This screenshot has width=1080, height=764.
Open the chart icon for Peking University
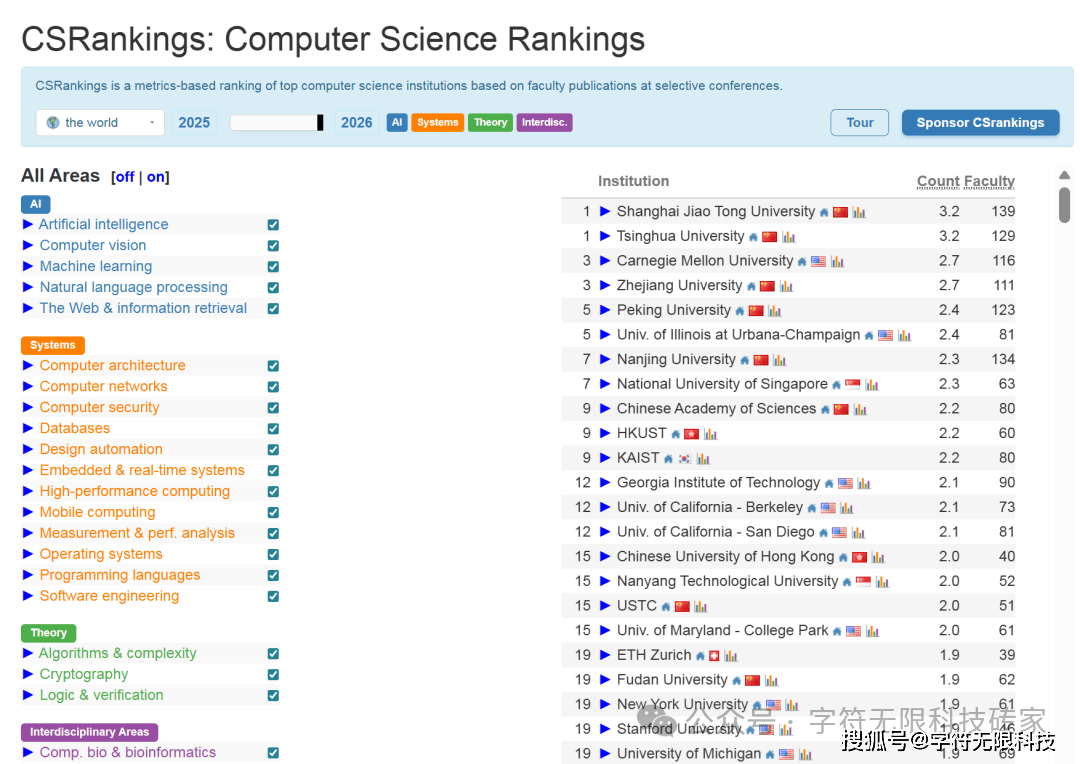[x=774, y=311]
